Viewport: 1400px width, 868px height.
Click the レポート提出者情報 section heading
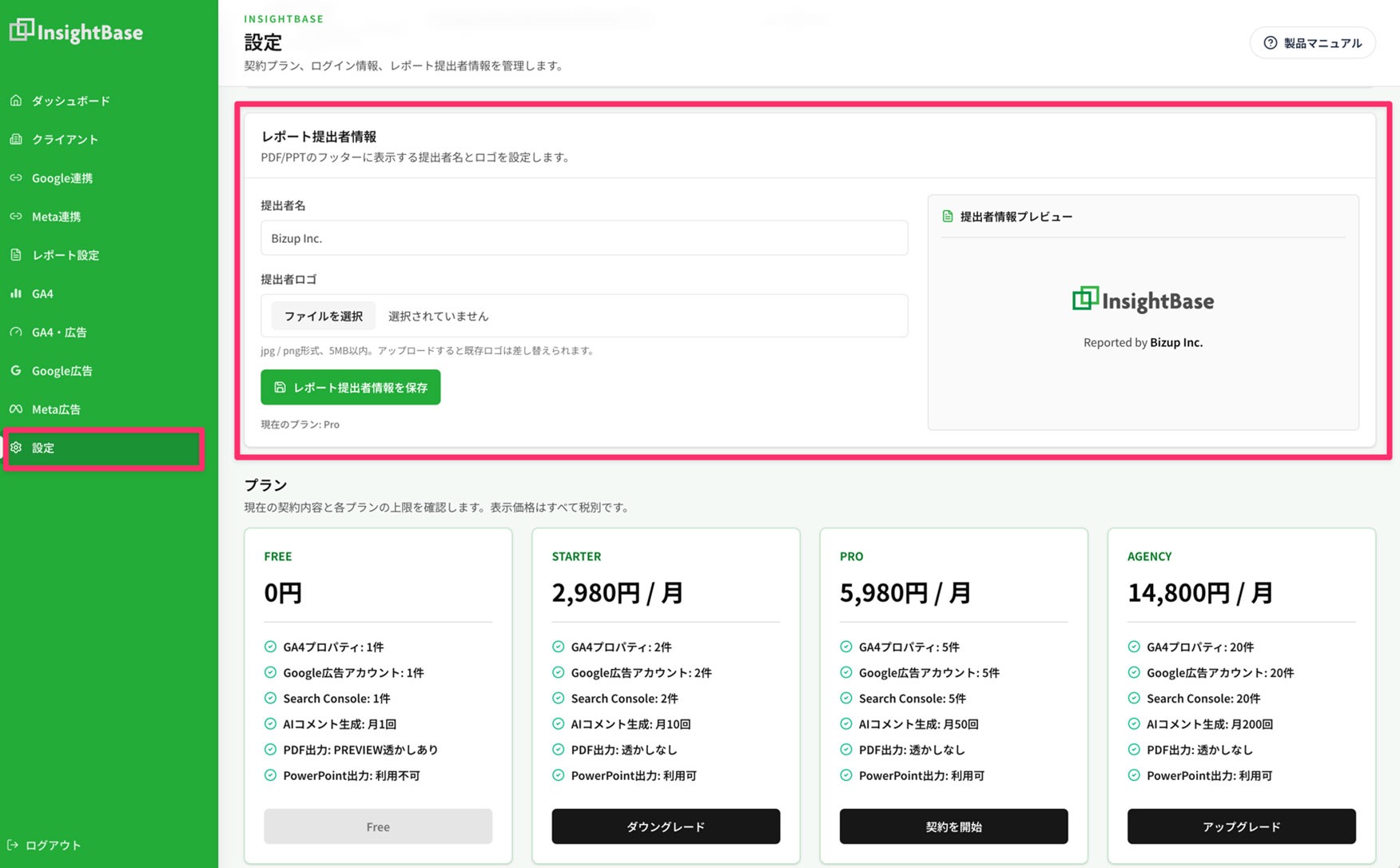(x=319, y=136)
